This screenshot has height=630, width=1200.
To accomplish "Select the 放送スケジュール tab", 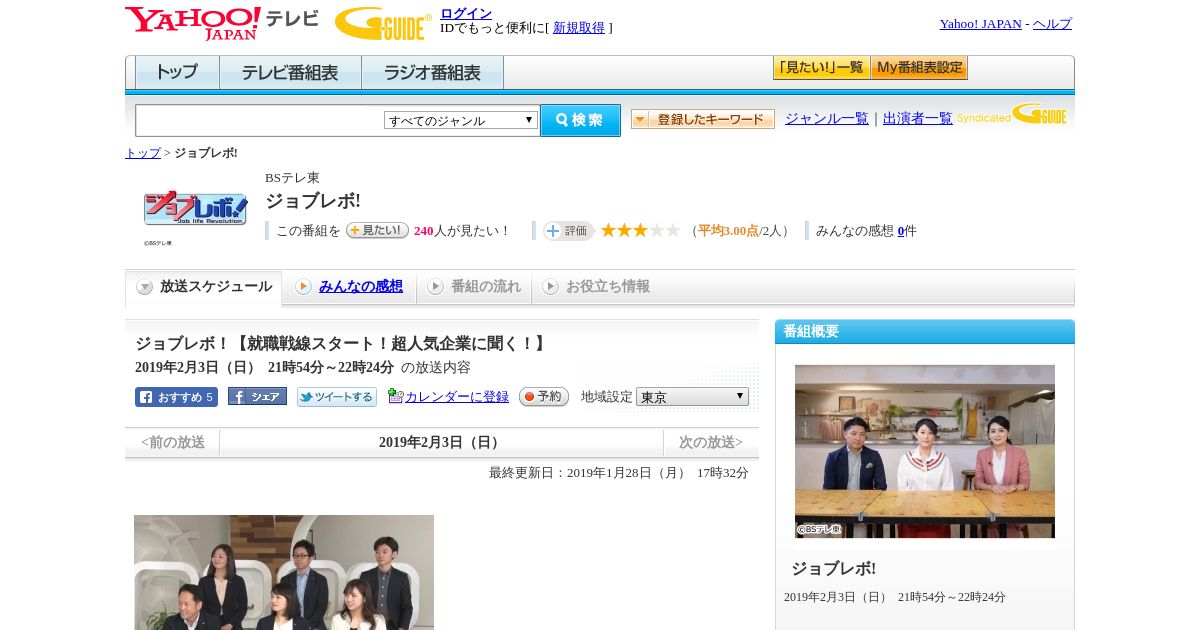I will tap(203, 287).
